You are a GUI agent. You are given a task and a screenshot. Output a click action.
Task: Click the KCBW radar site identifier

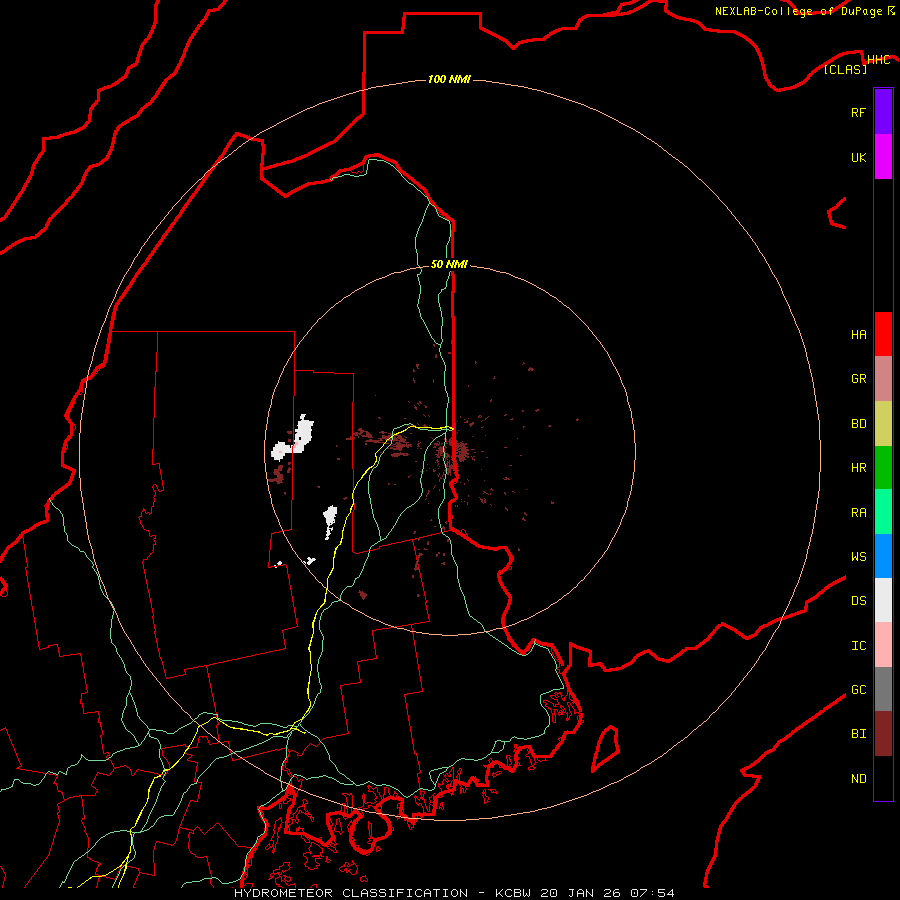[x=514, y=893]
